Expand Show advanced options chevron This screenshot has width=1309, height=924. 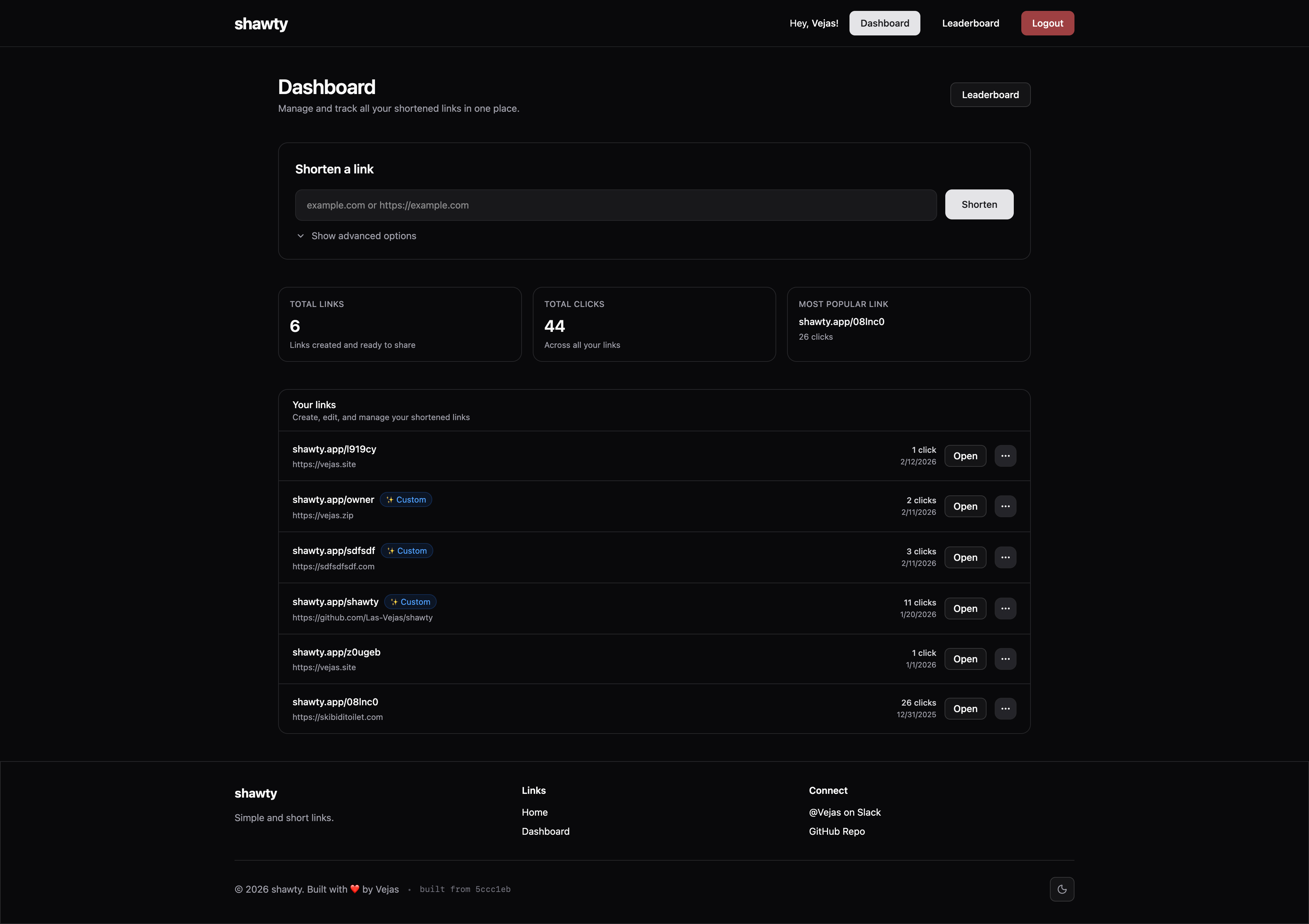click(x=300, y=236)
